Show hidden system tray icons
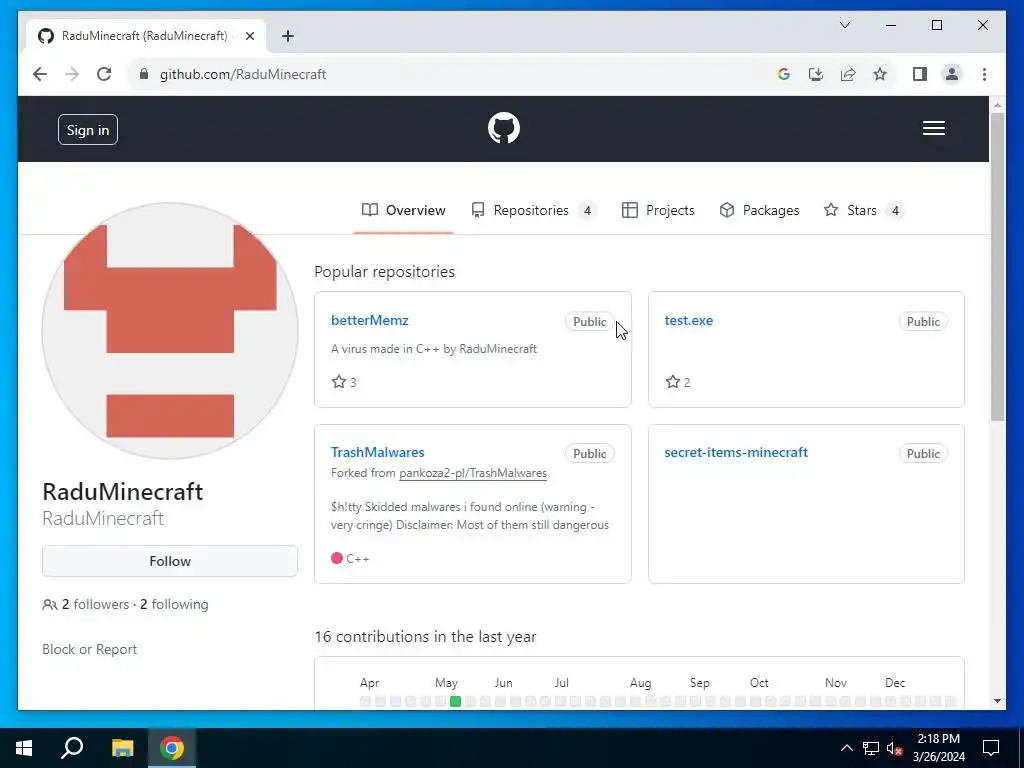1024x768 pixels. tap(846, 748)
